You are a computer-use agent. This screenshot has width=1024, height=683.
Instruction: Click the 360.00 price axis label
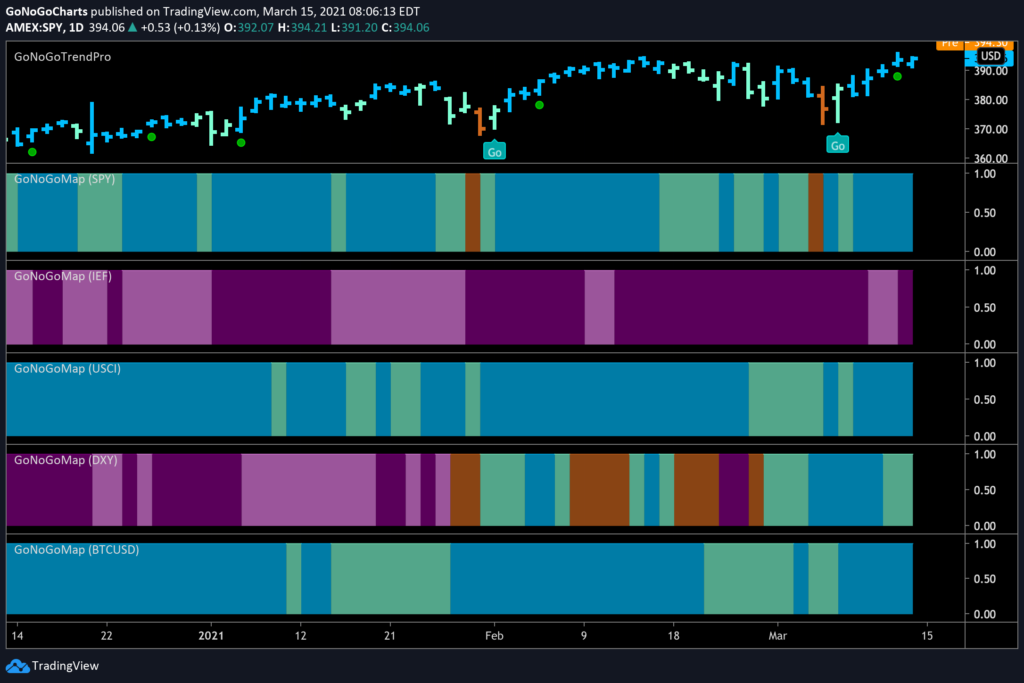991,158
